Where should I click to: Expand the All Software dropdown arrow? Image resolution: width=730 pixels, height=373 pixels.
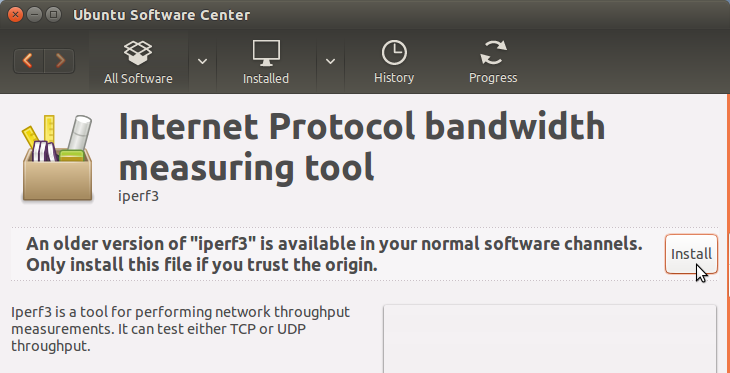coord(202,61)
